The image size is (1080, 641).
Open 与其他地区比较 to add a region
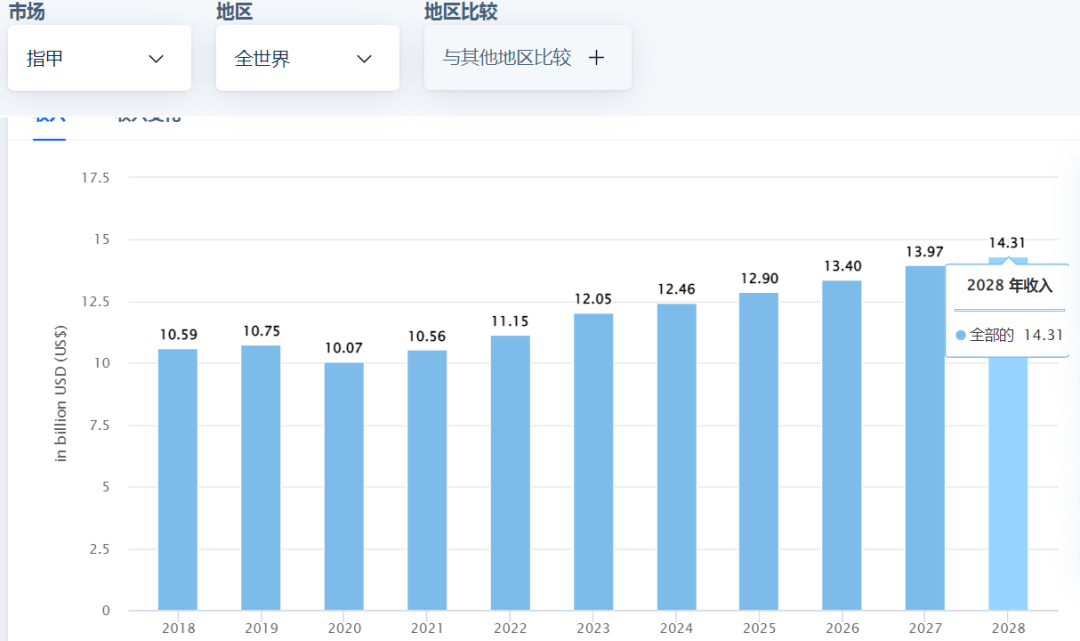point(527,57)
